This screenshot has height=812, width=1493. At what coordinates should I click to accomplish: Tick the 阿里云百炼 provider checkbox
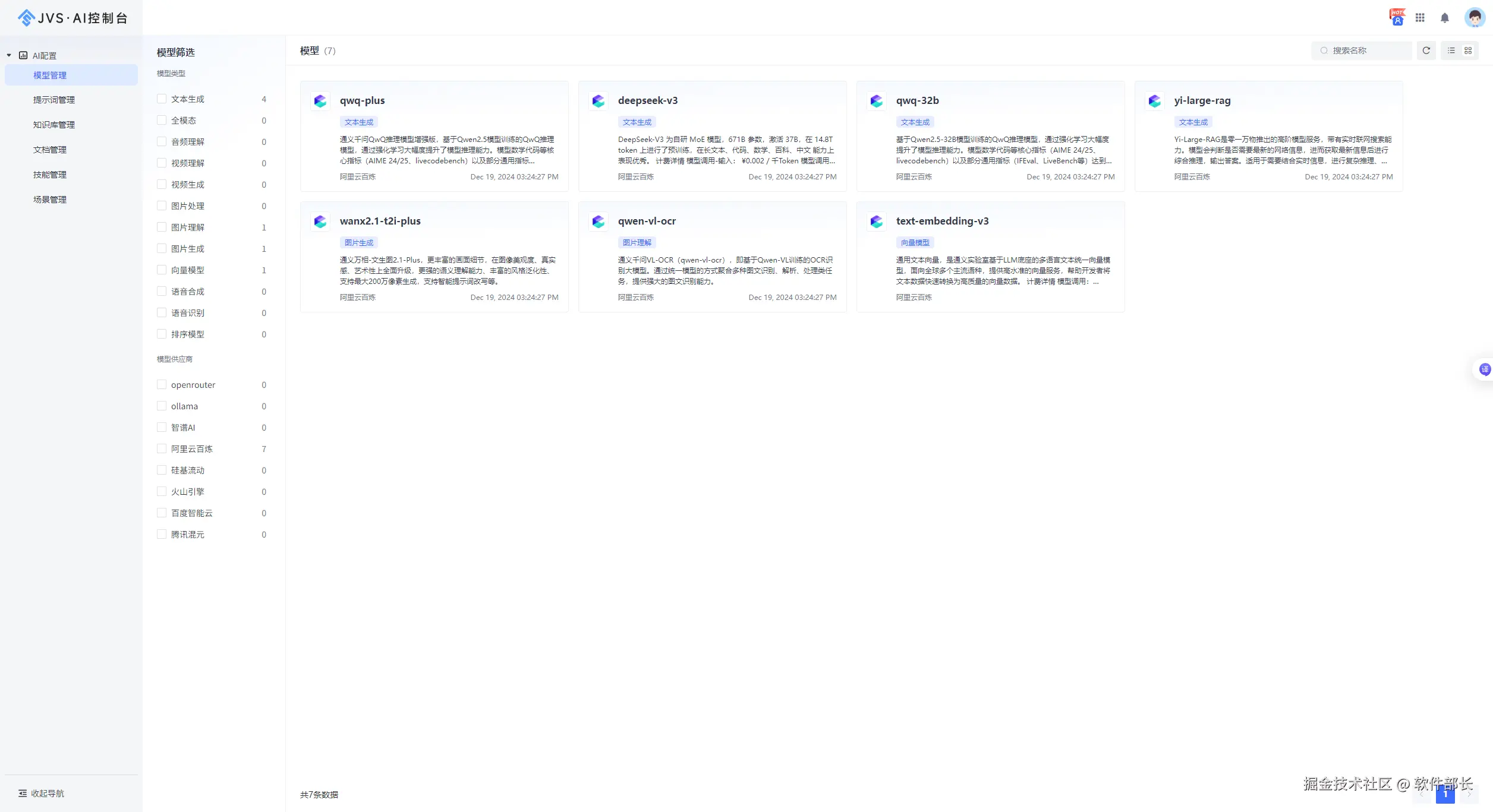[x=162, y=448]
